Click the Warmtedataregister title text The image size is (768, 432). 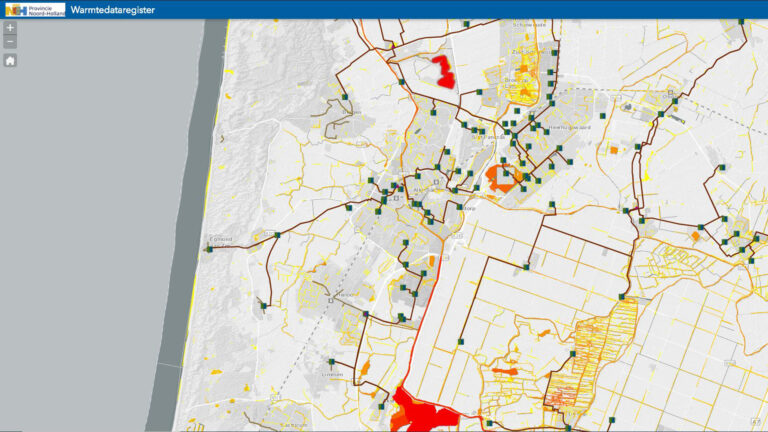(x=113, y=9)
